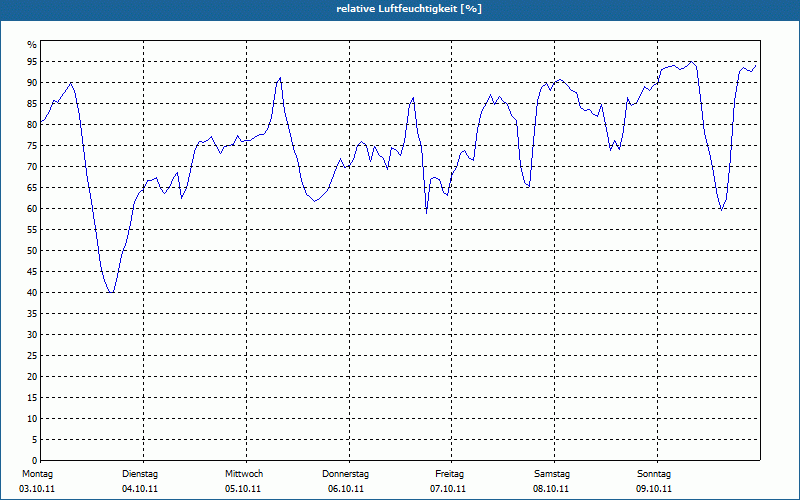Click the date label 09.10.11

point(654,489)
